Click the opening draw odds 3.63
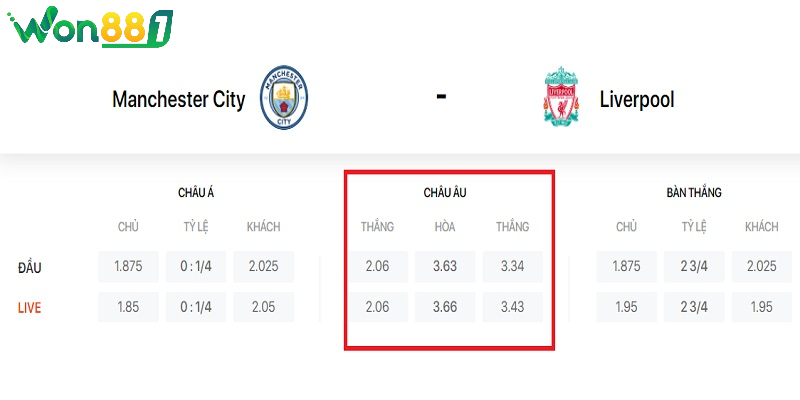 (x=445, y=267)
